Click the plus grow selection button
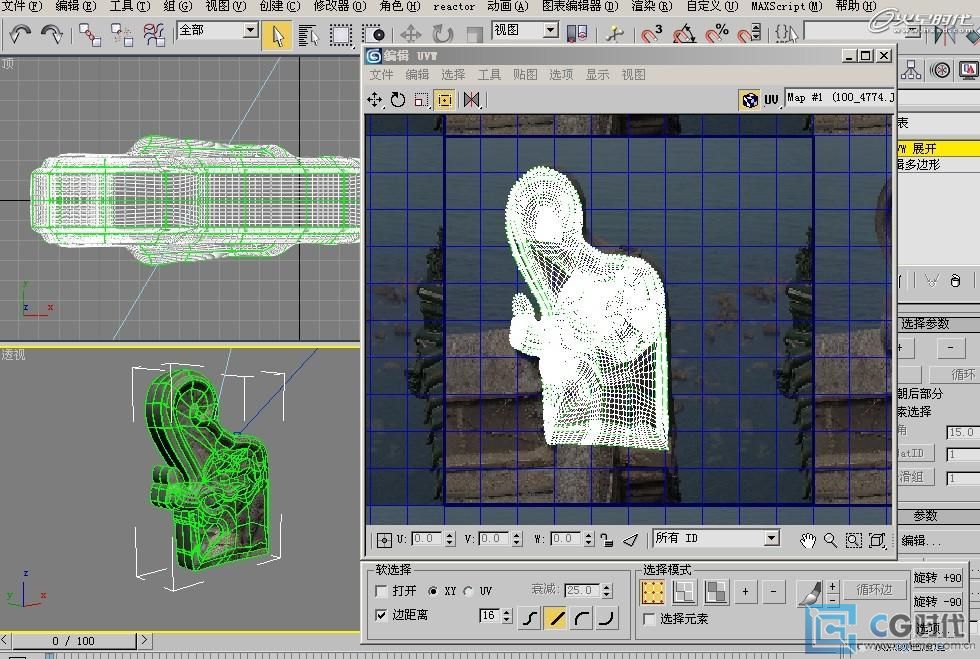This screenshot has width=980, height=659. [745, 591]
